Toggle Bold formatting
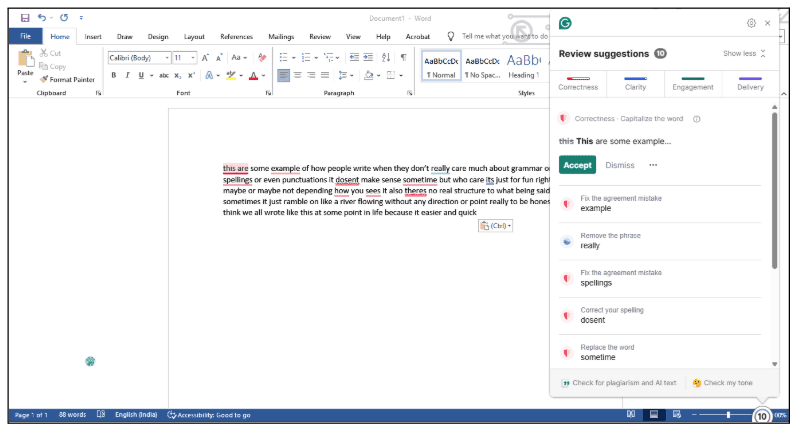 click(114, 76)
